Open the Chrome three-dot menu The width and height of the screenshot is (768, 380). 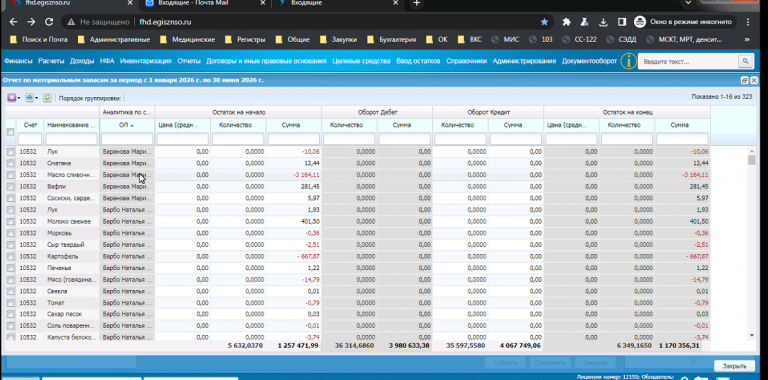coord(748,22)
